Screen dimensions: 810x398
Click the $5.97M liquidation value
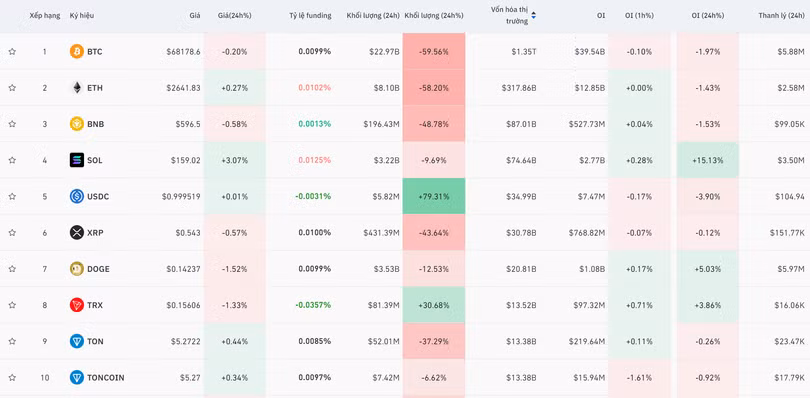790,269
